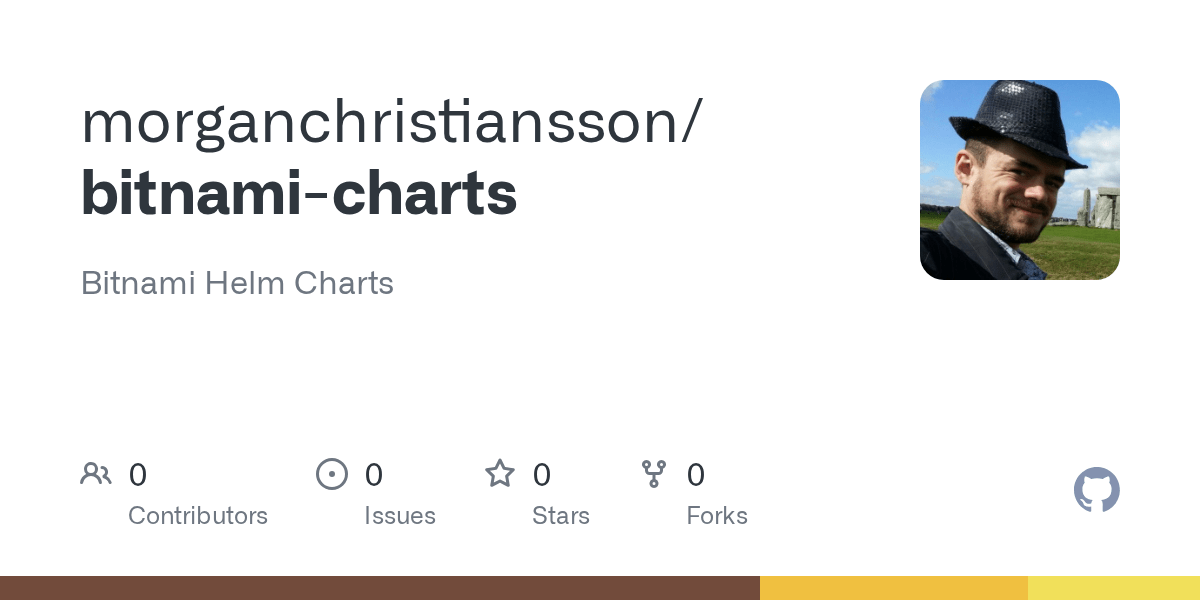Click the light yellow language bar segment

coord(1114,588)
